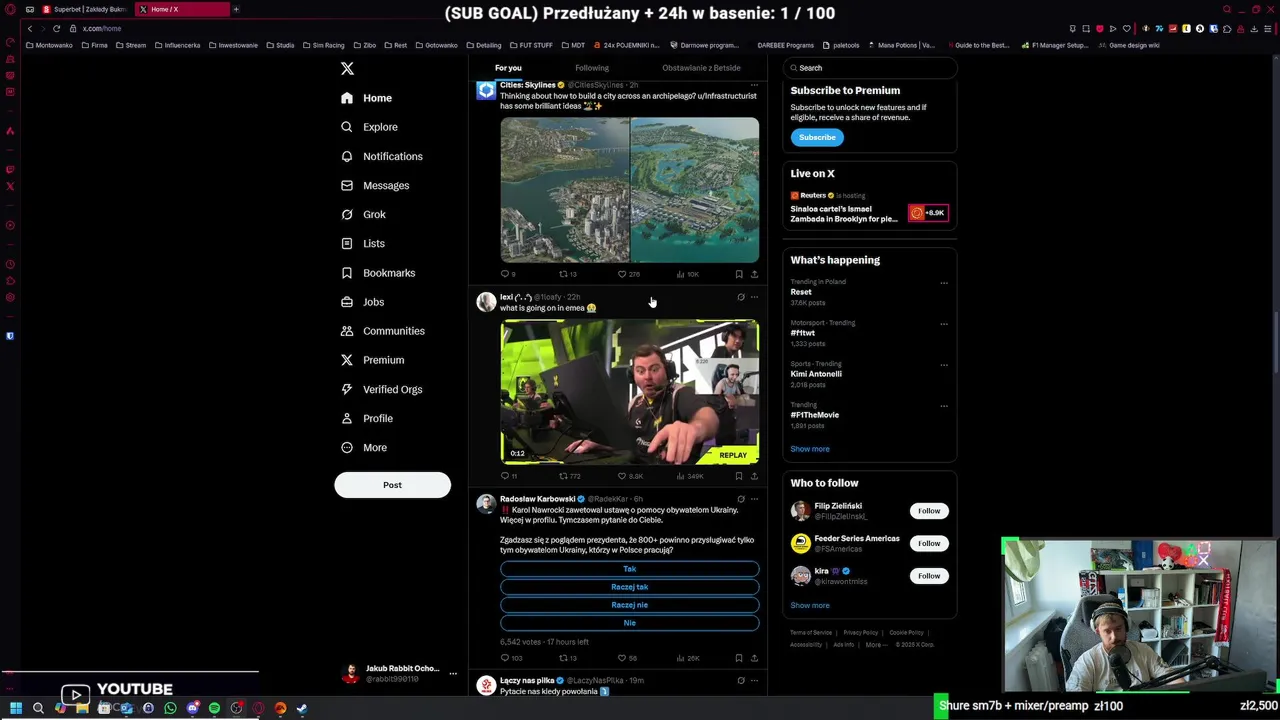
Task: Click the X logo in sidebar
Action: coord(347,69)
